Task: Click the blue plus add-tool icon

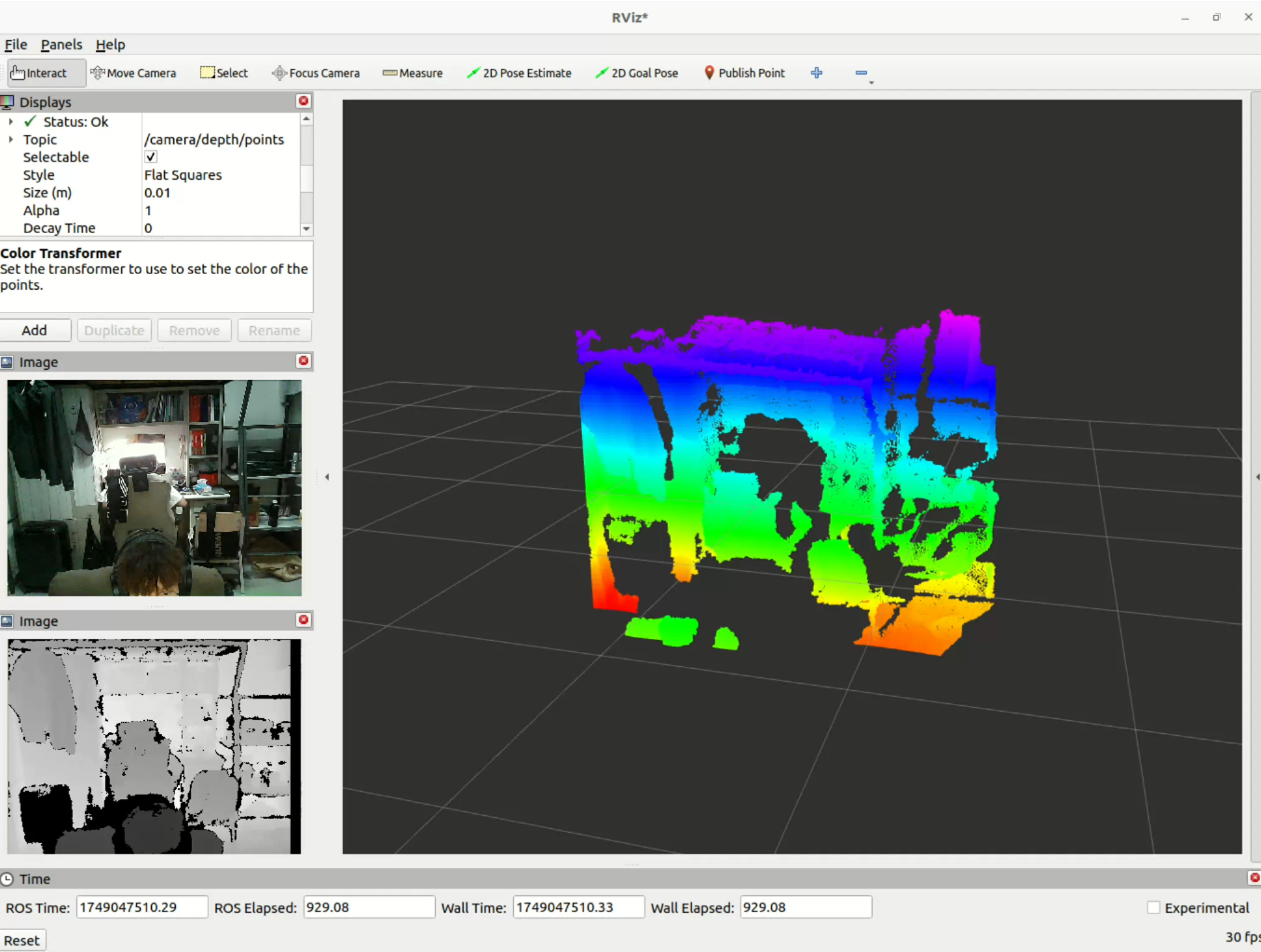Action: [817, 73]
